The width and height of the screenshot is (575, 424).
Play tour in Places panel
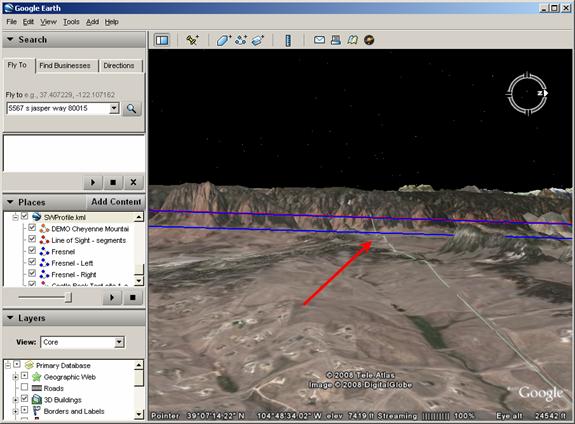(x=112, y=297)
